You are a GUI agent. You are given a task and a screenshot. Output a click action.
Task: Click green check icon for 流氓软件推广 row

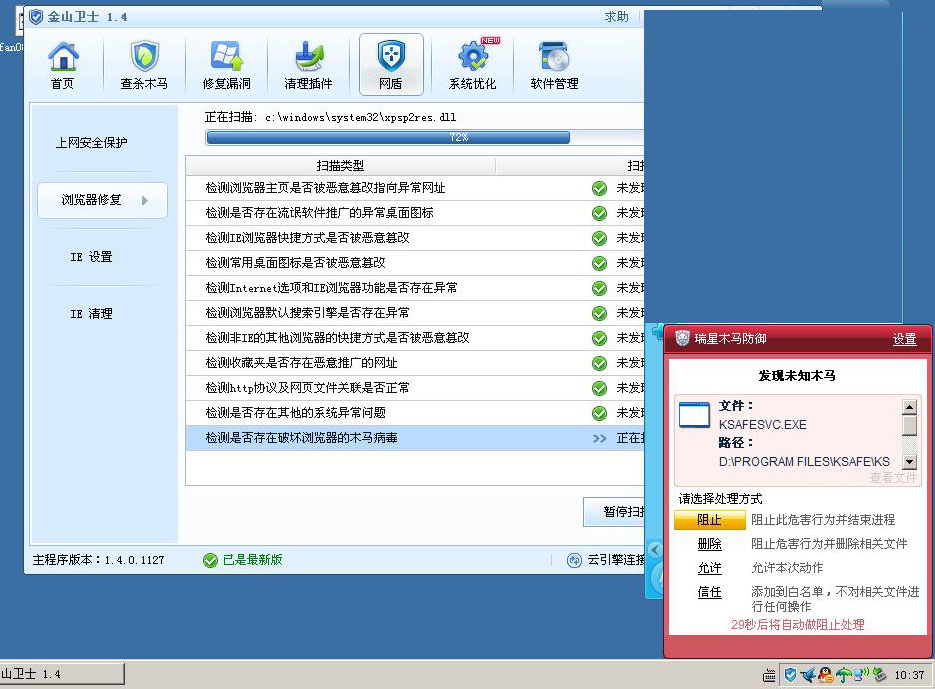(599, 214)
